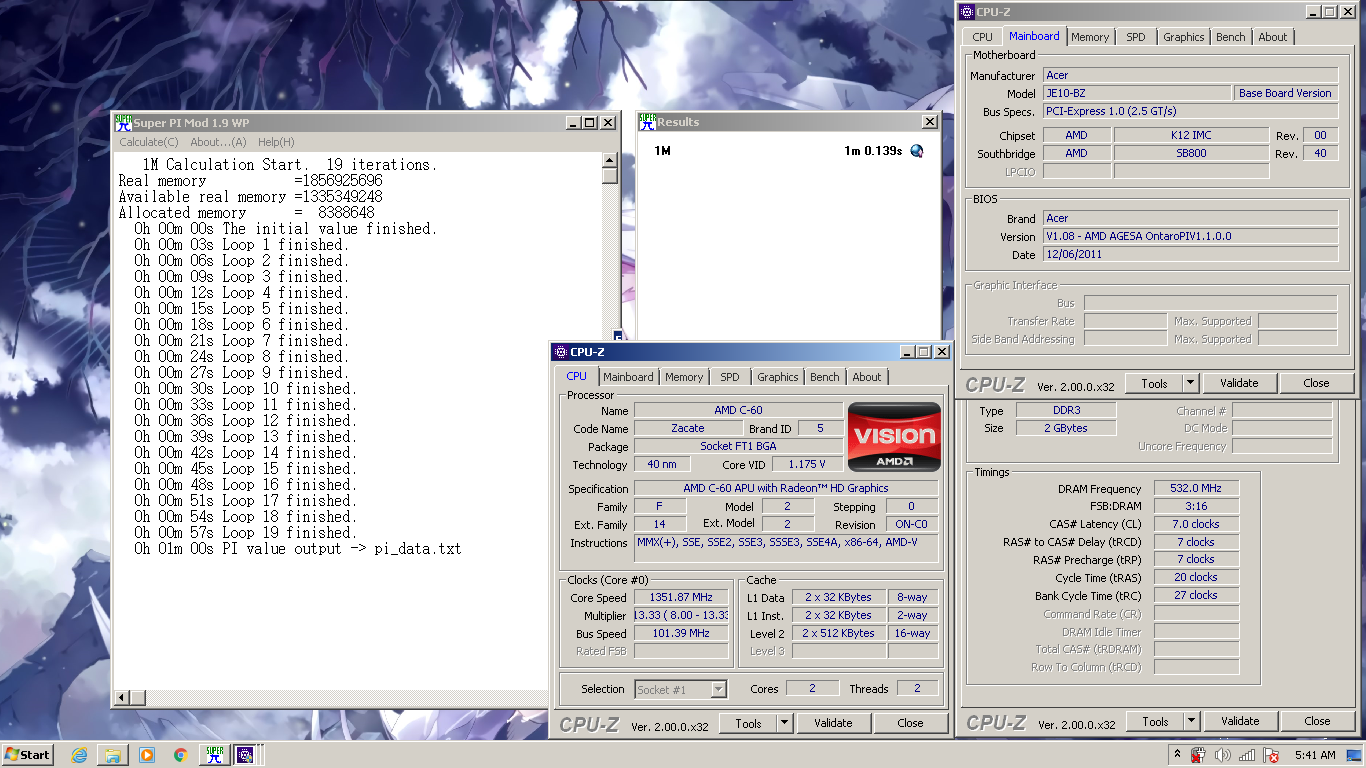Screen dimensions: 1366x768
Task: Switch to Mainboard tab in front CPU-Z
Action: 628,377
